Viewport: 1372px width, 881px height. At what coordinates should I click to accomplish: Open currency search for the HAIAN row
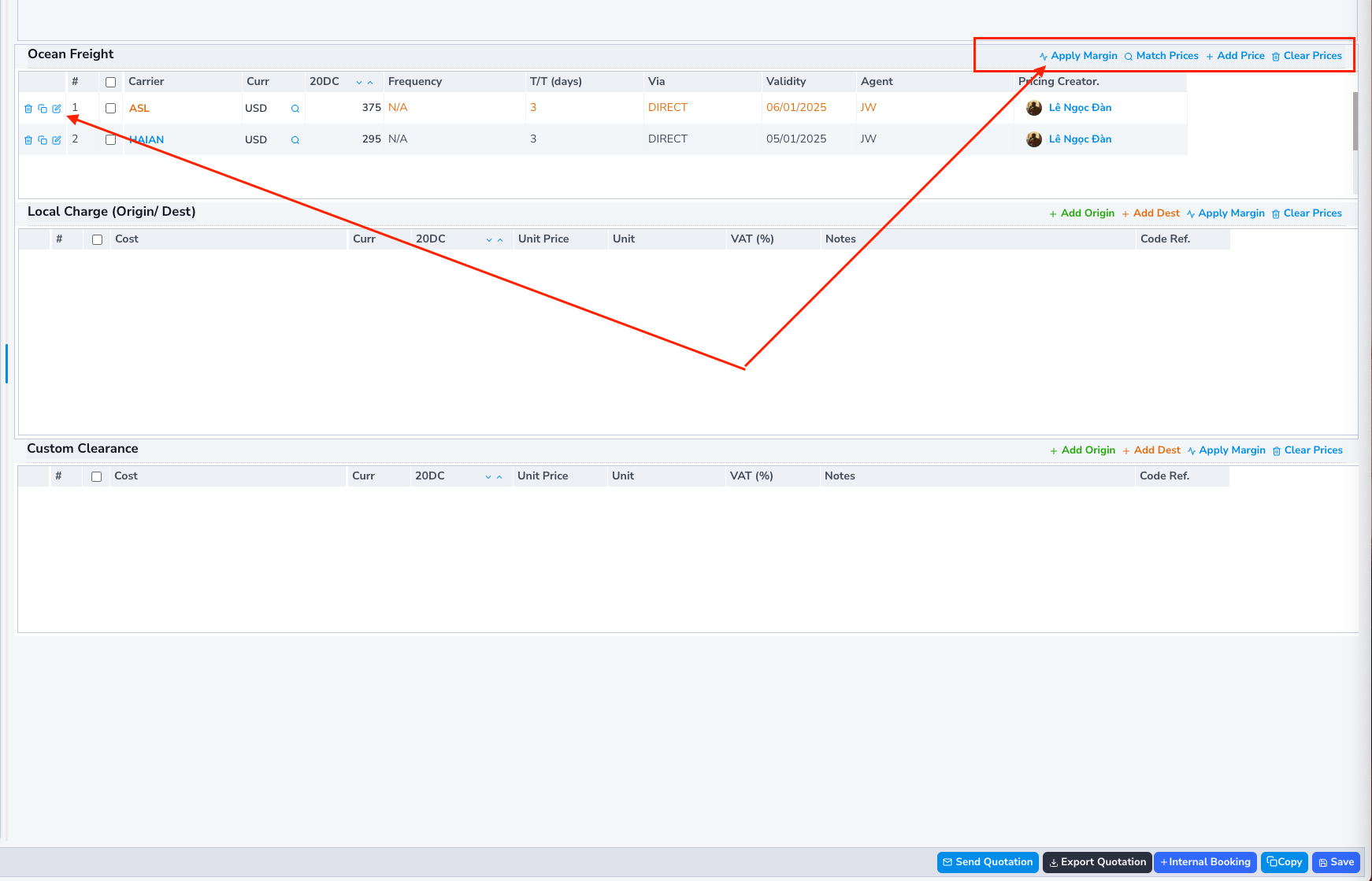(295, 139)
